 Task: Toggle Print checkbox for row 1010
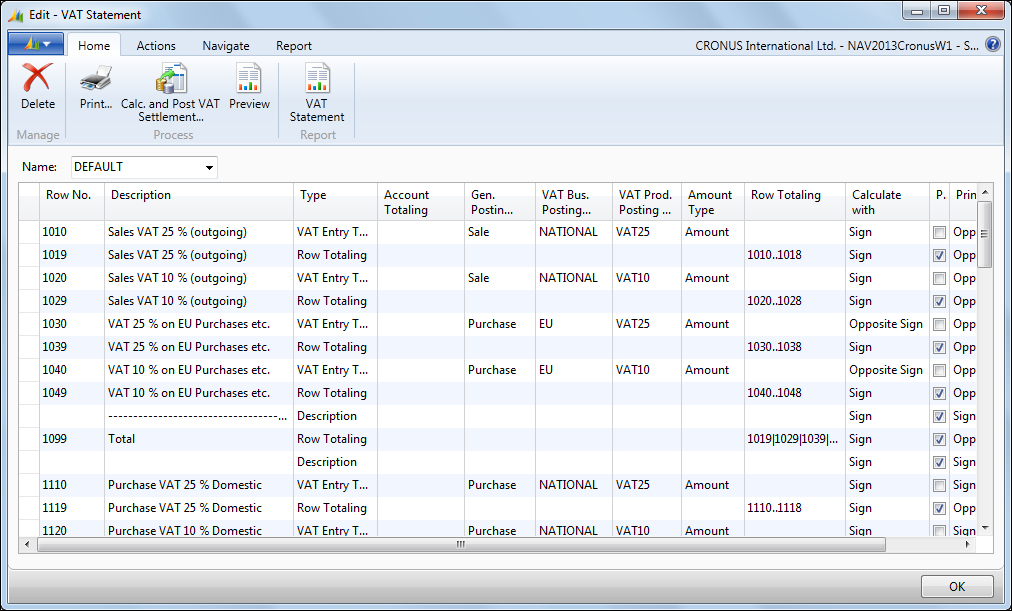point(939,232)
